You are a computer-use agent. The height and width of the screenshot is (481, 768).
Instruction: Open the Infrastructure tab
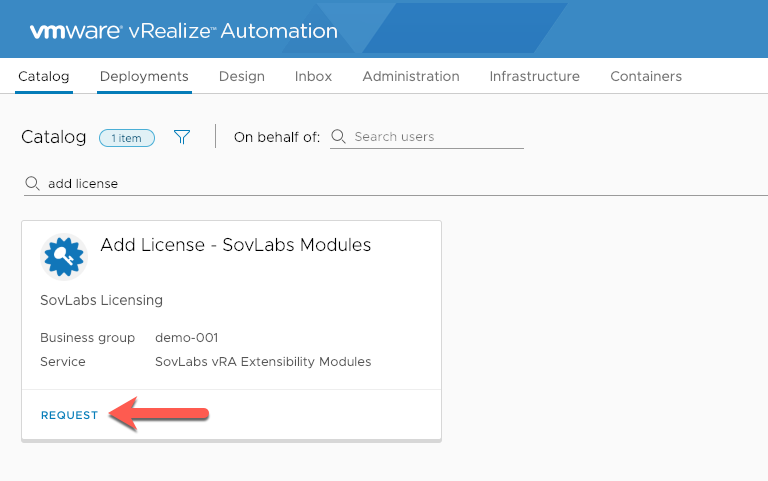[x=534, y=76]
